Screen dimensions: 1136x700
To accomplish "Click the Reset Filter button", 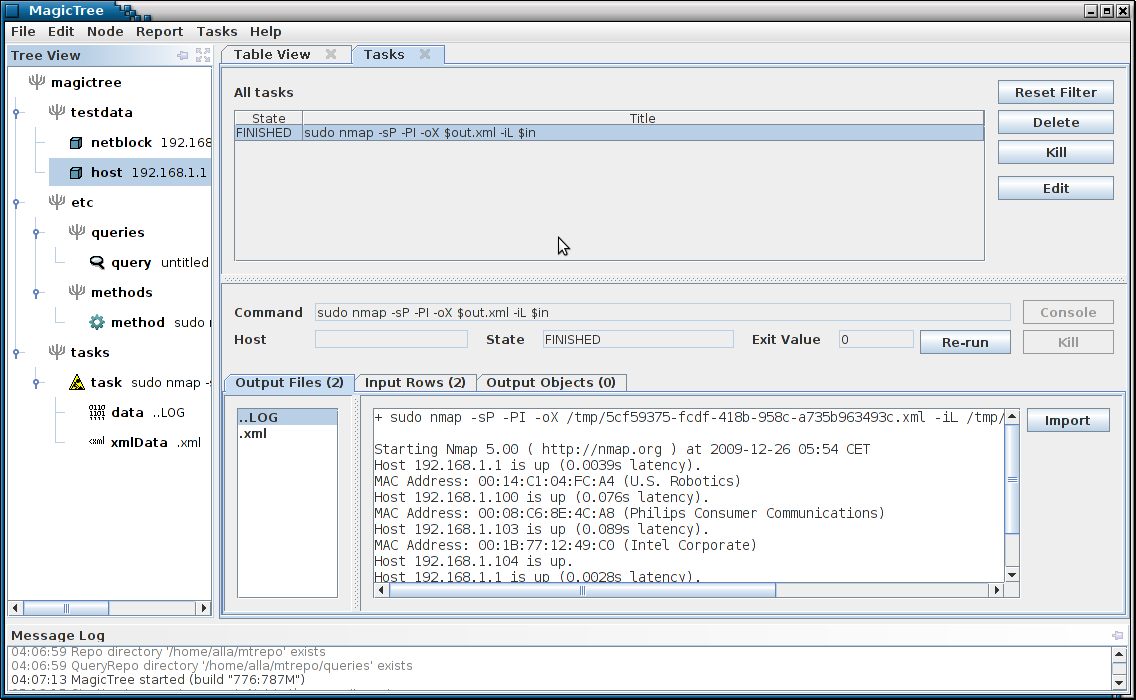I will pos(1056,92).
